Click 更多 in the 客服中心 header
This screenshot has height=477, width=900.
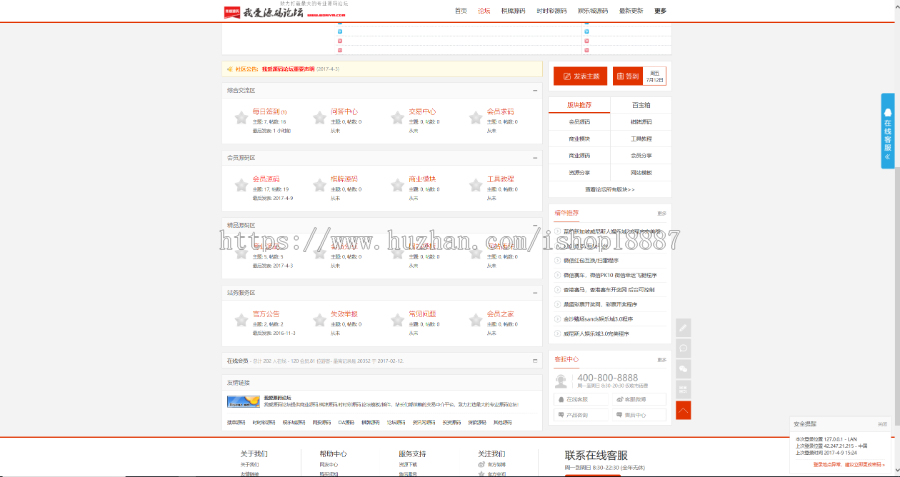(662, 360)
